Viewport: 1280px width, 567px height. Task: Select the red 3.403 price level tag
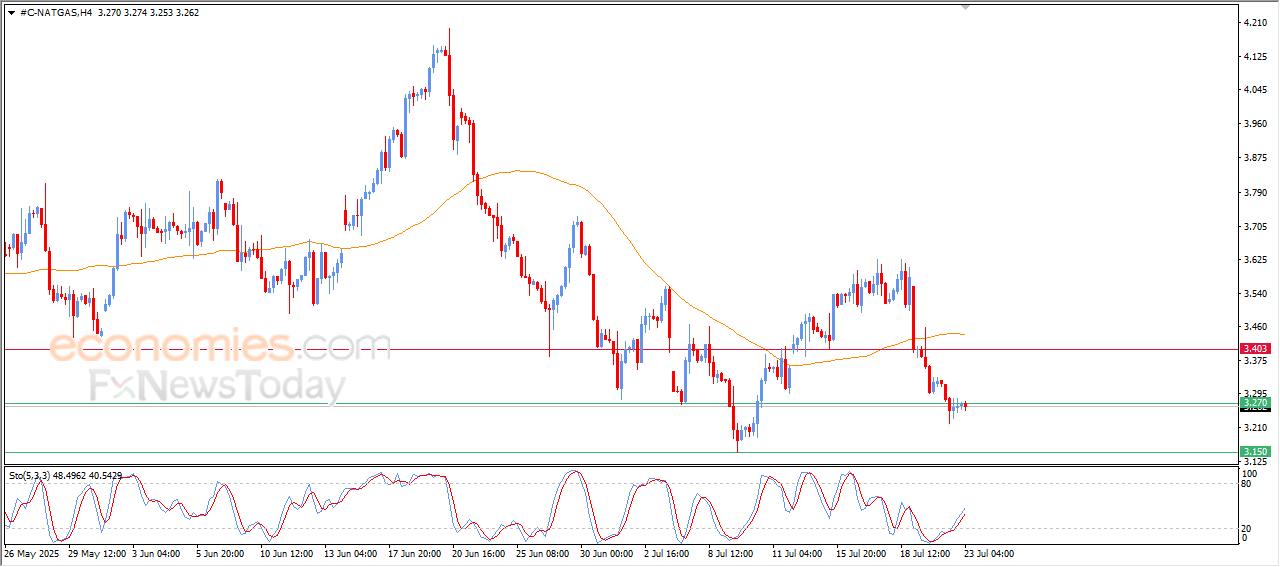point(1255,349)
